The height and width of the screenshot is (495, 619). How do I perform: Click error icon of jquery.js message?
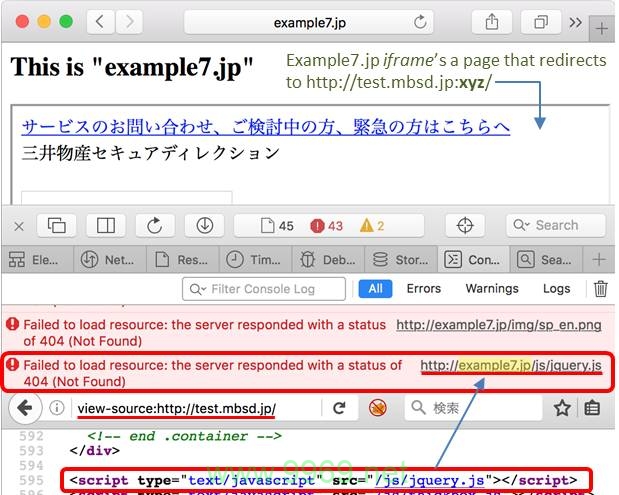(12, 364)
